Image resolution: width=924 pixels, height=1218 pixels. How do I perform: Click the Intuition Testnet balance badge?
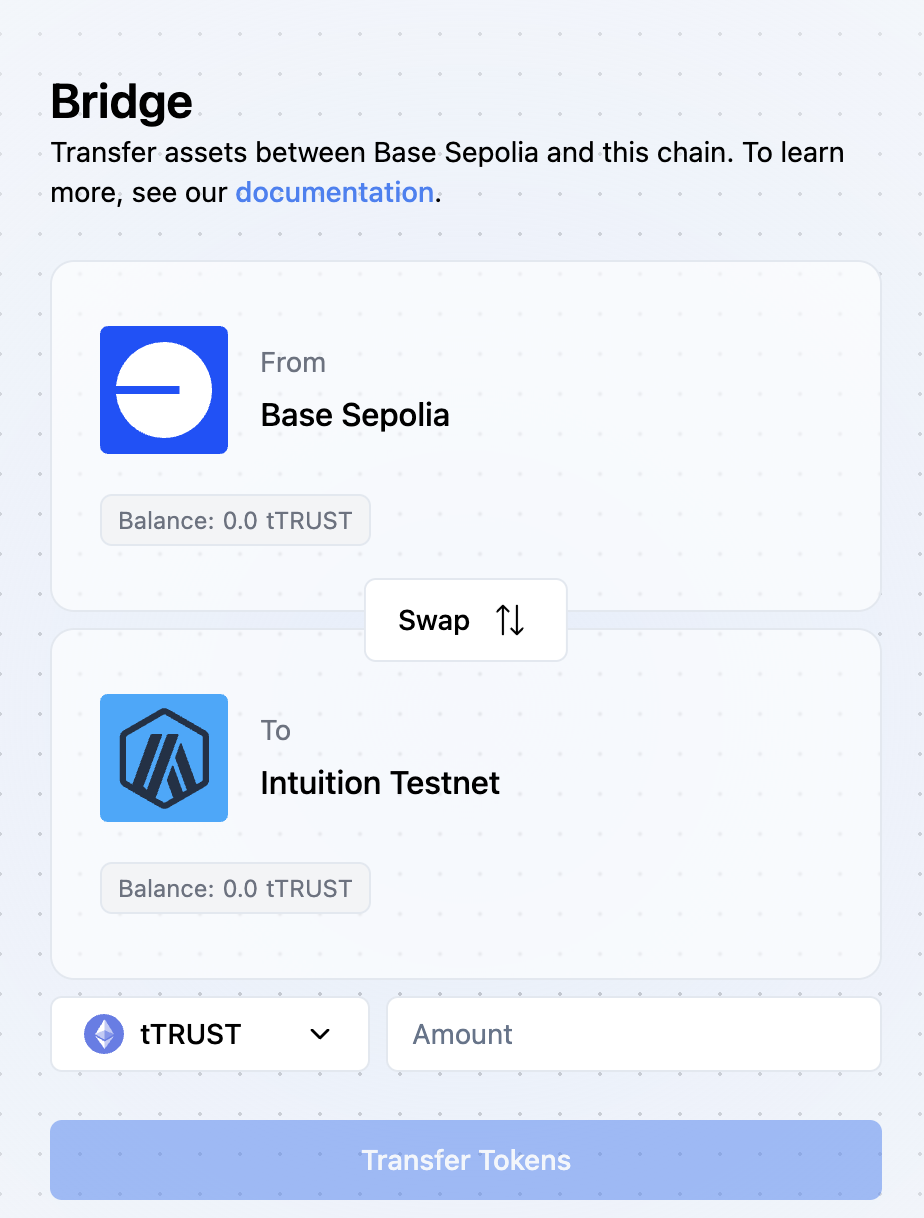235,888
